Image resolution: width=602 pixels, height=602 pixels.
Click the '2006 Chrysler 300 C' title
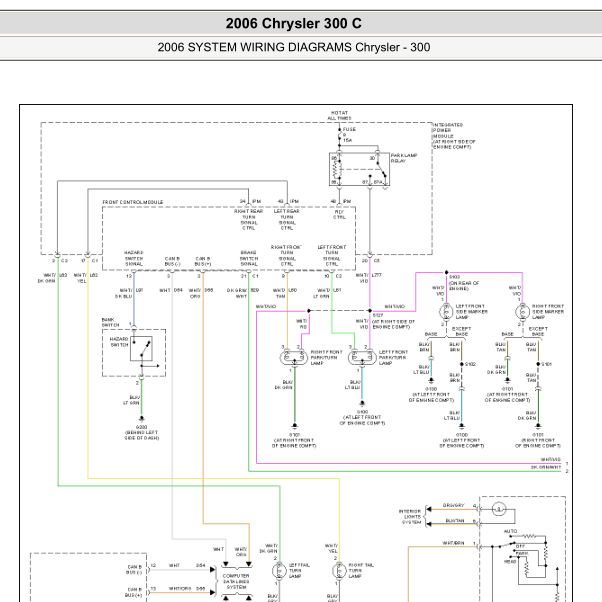293,23
